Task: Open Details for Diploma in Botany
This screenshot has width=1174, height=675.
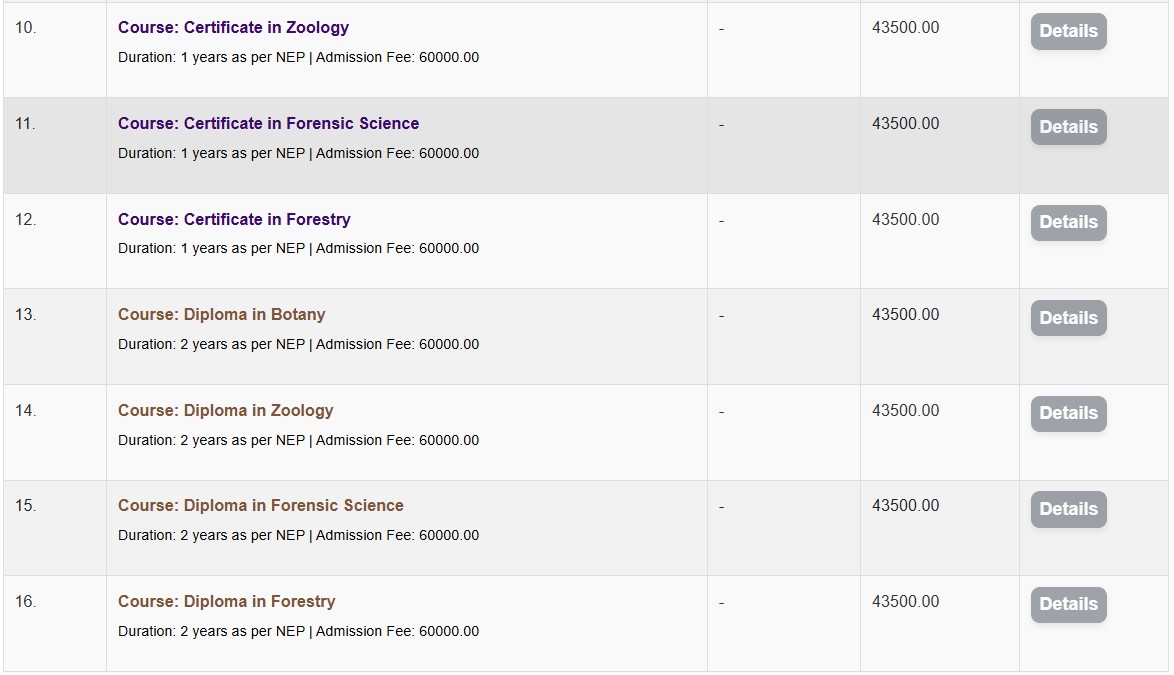Action: [x=1068, y=318]
